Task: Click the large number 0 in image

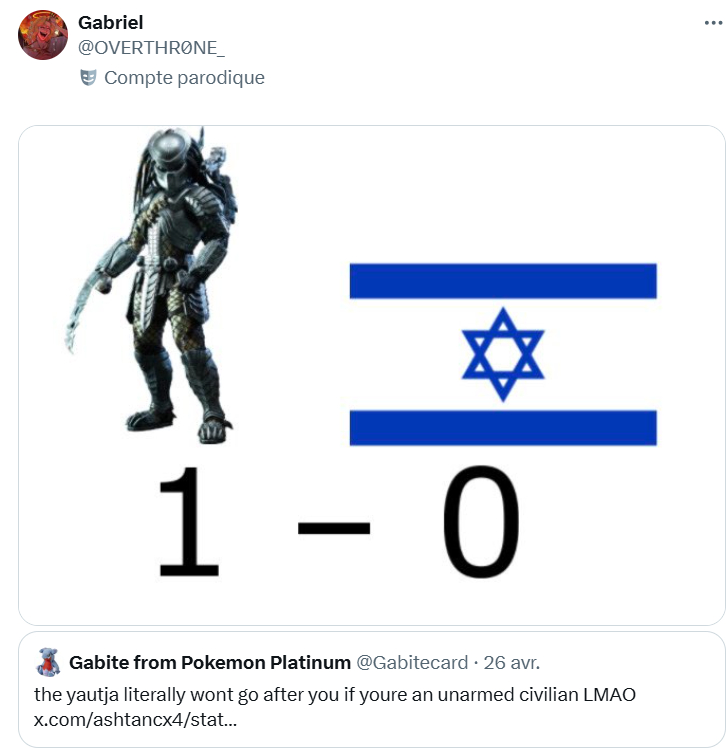Action: 481,521
